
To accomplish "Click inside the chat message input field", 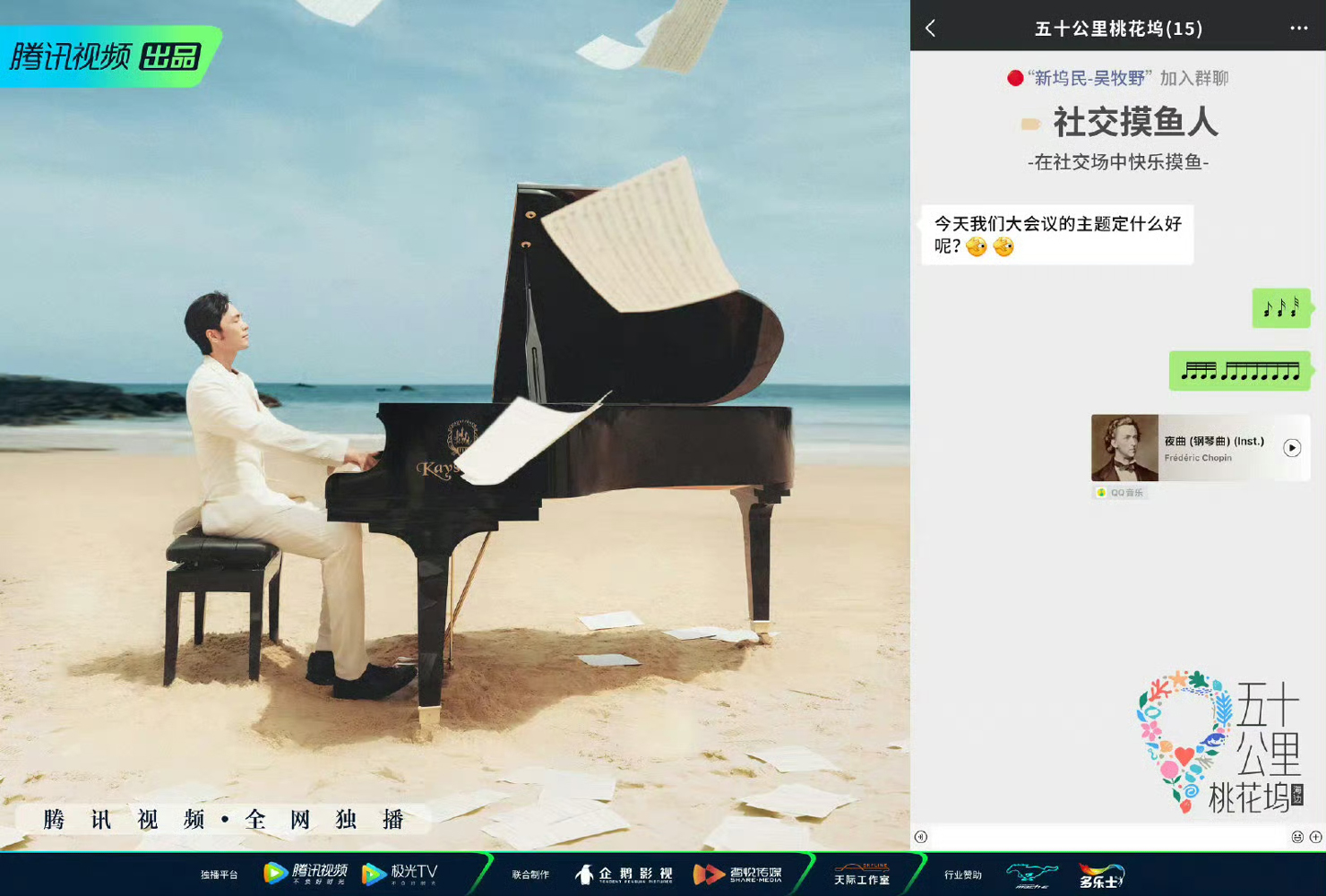I will (1107, 837).
